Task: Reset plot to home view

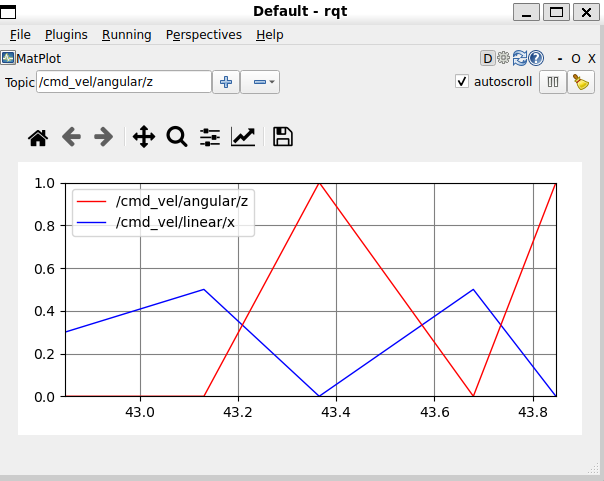Action: (x=38, y=137)
